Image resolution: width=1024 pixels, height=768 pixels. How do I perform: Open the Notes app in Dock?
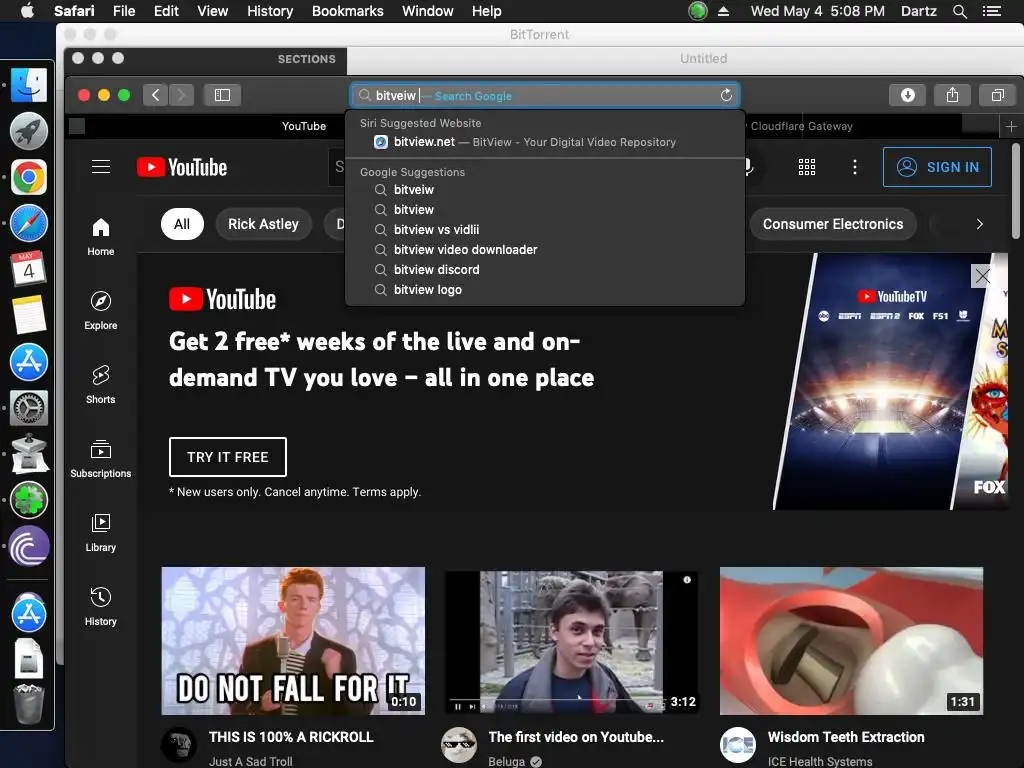[29, 315]
